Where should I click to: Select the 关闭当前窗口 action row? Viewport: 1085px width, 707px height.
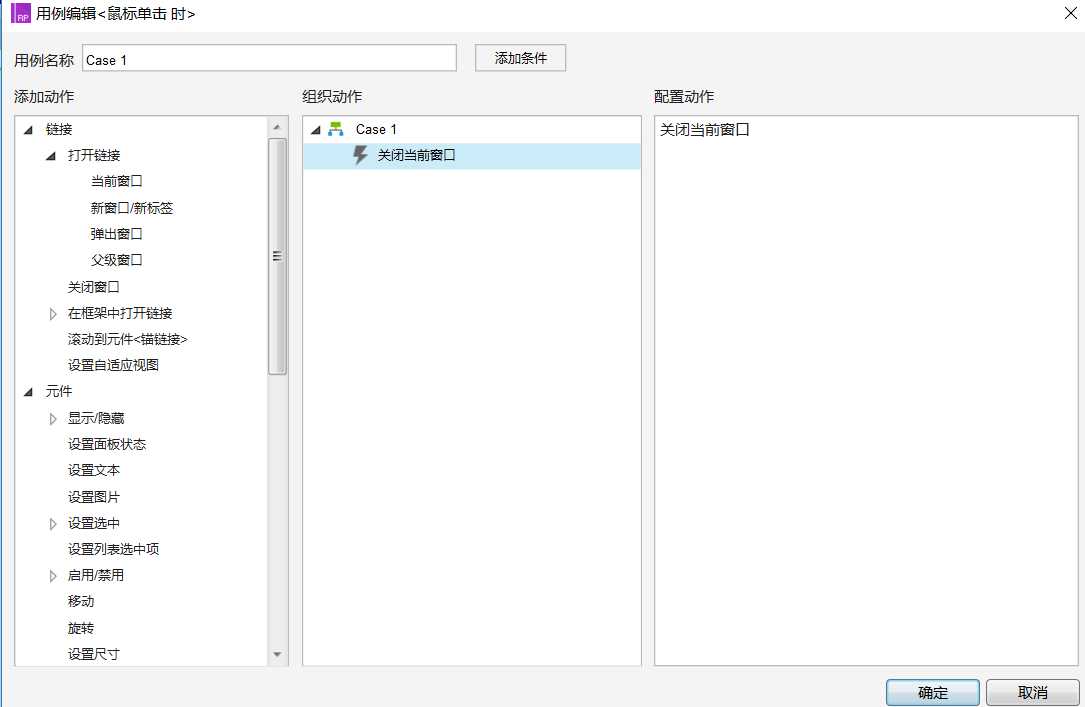pyautogui.click(x=471, y=156)
